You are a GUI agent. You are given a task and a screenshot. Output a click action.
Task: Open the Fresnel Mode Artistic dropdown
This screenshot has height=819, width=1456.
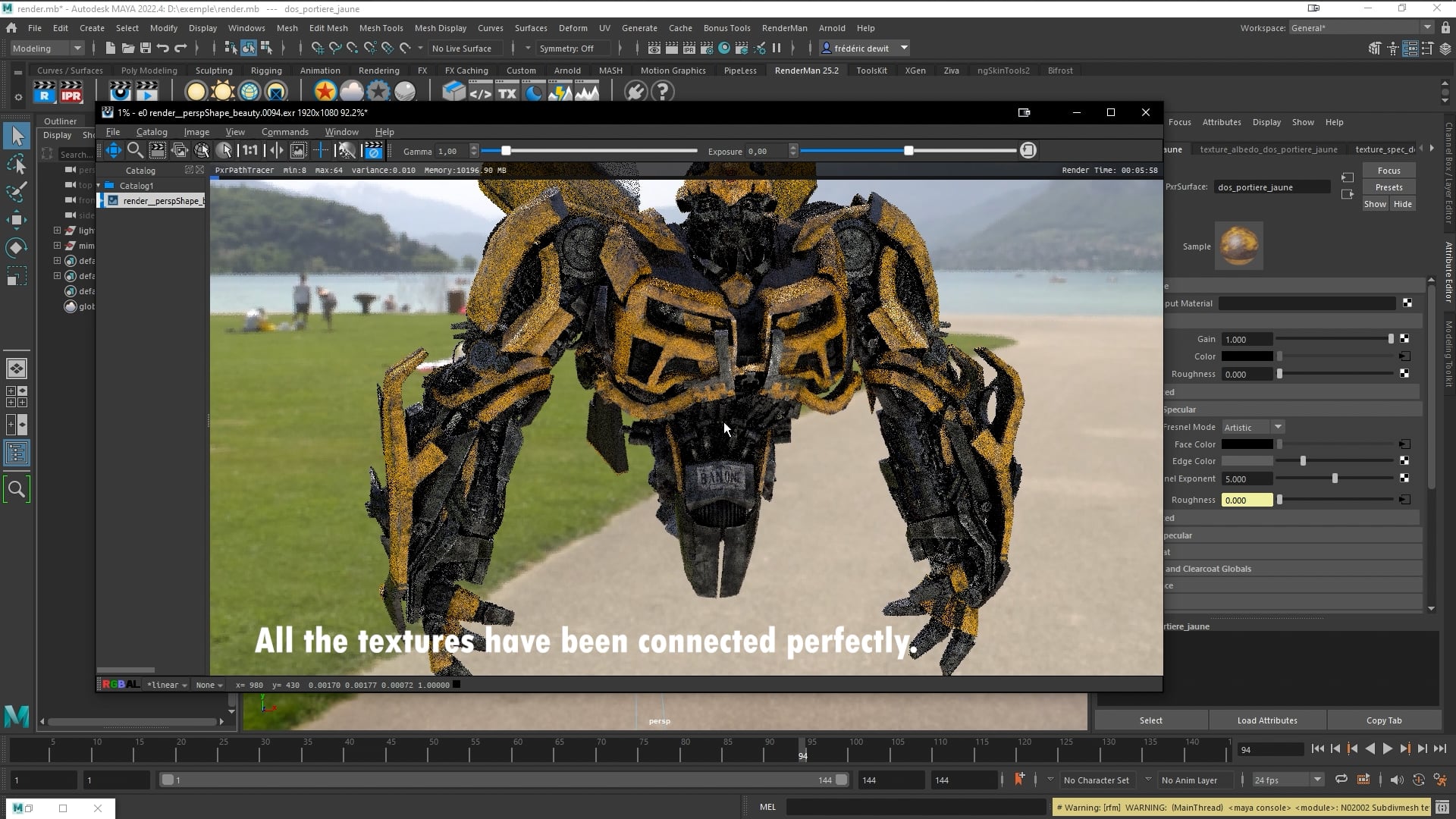click(1252, 427)
